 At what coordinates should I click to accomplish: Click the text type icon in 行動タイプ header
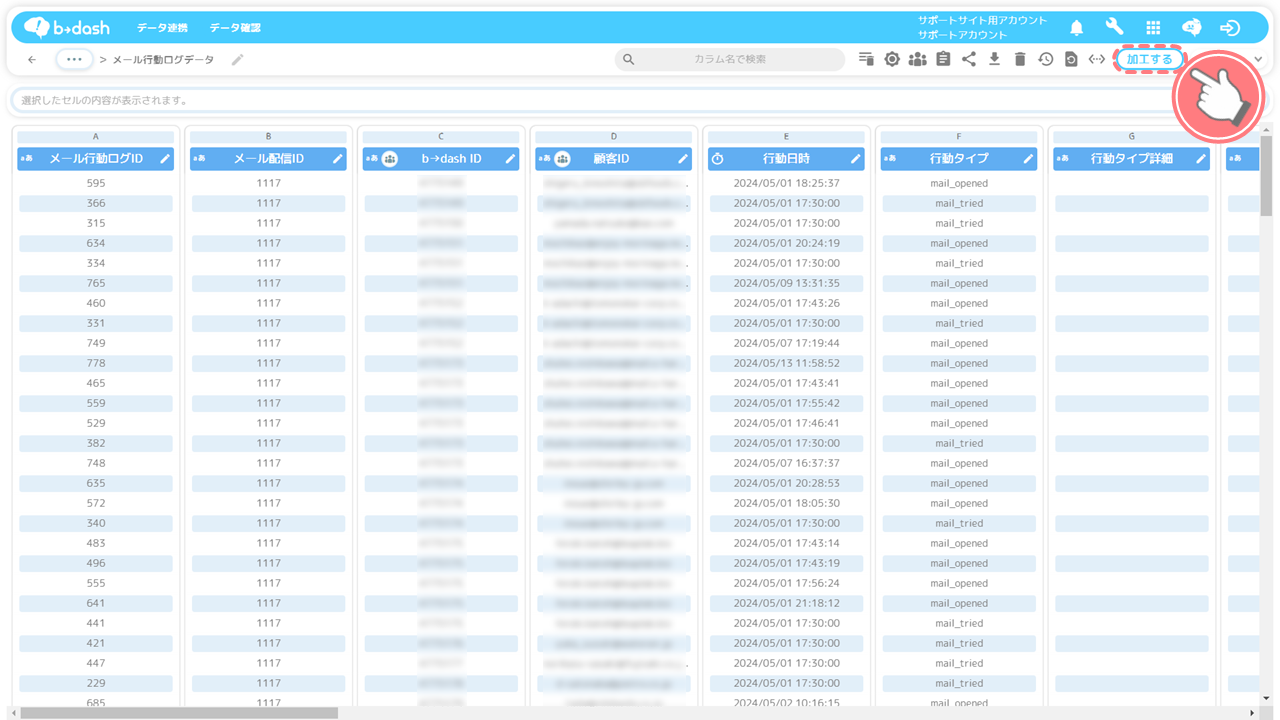pyautogui.click(x=889, y=158)
